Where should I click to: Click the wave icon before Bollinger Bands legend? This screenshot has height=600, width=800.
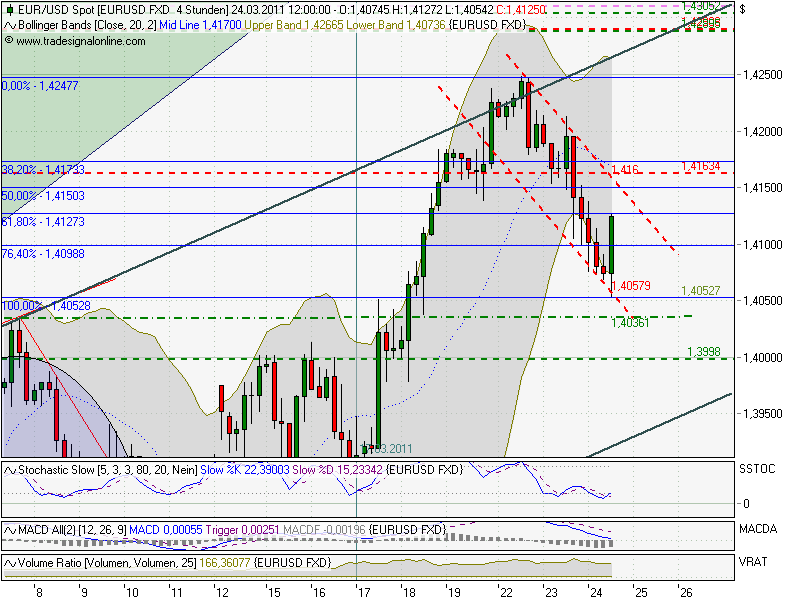click(8, 24)
